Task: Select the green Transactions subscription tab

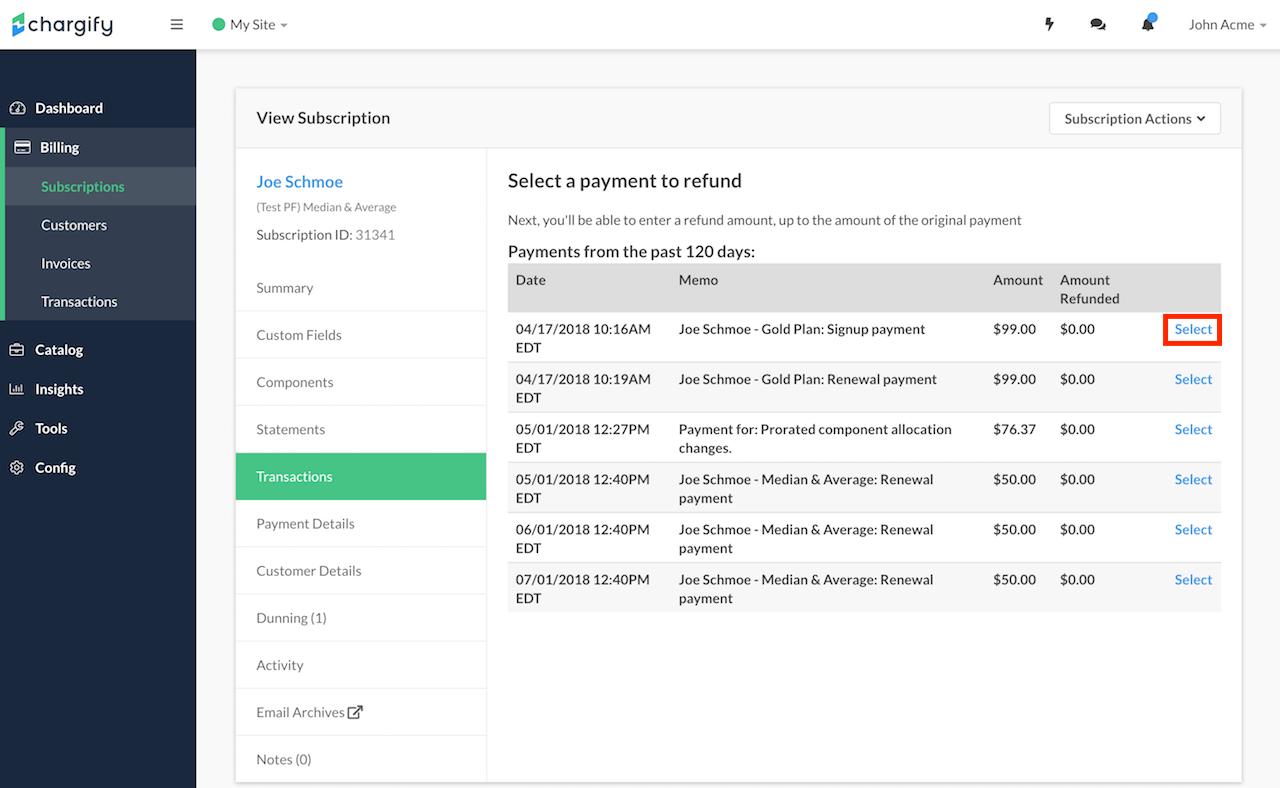Action: tap(361, 476)
